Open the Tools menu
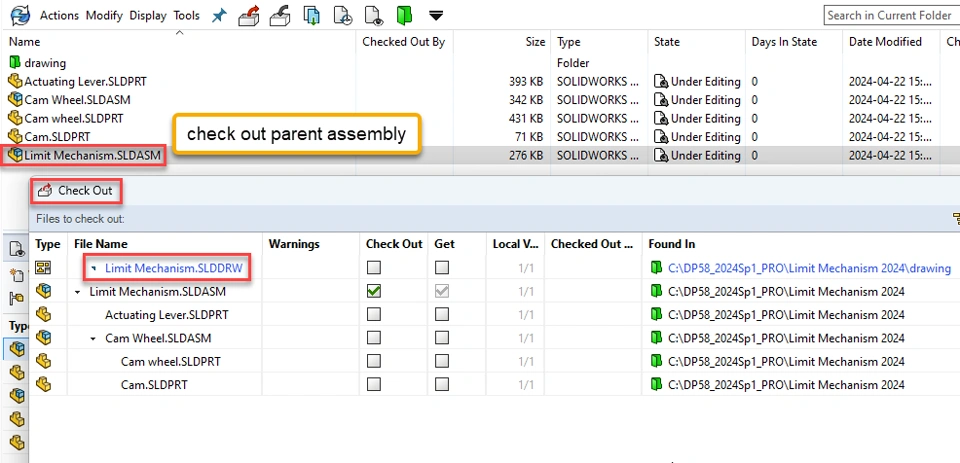The height and width of the screenshot is (463, 960). [x=187, y=15]
